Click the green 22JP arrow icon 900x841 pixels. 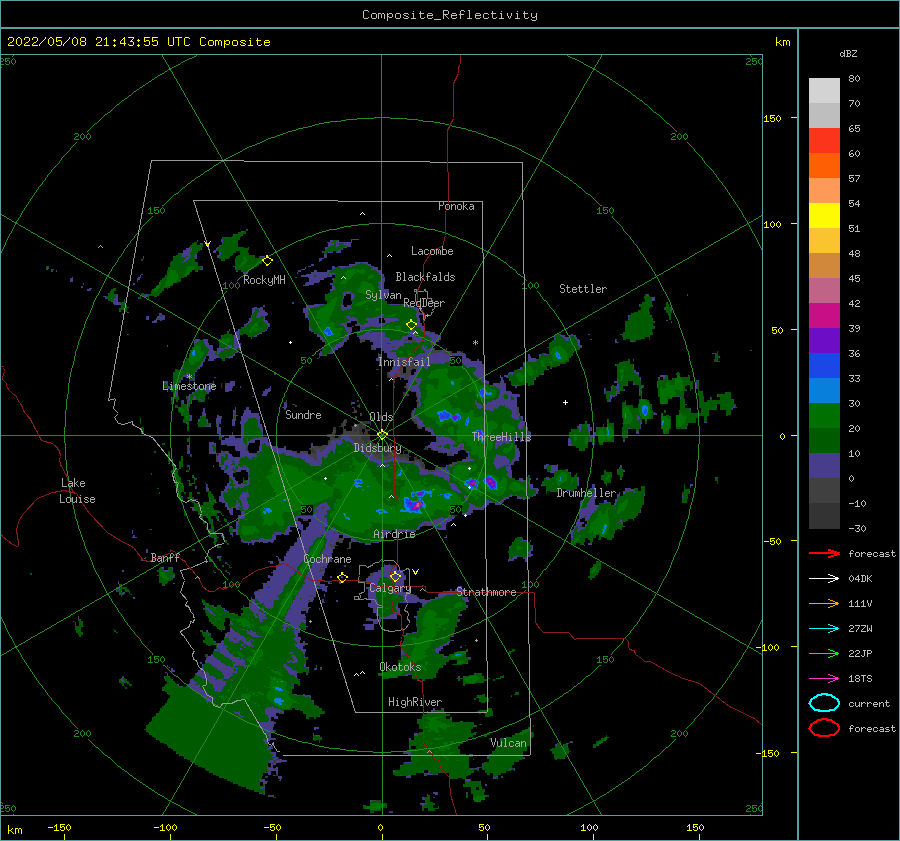[x=824, y=653]
